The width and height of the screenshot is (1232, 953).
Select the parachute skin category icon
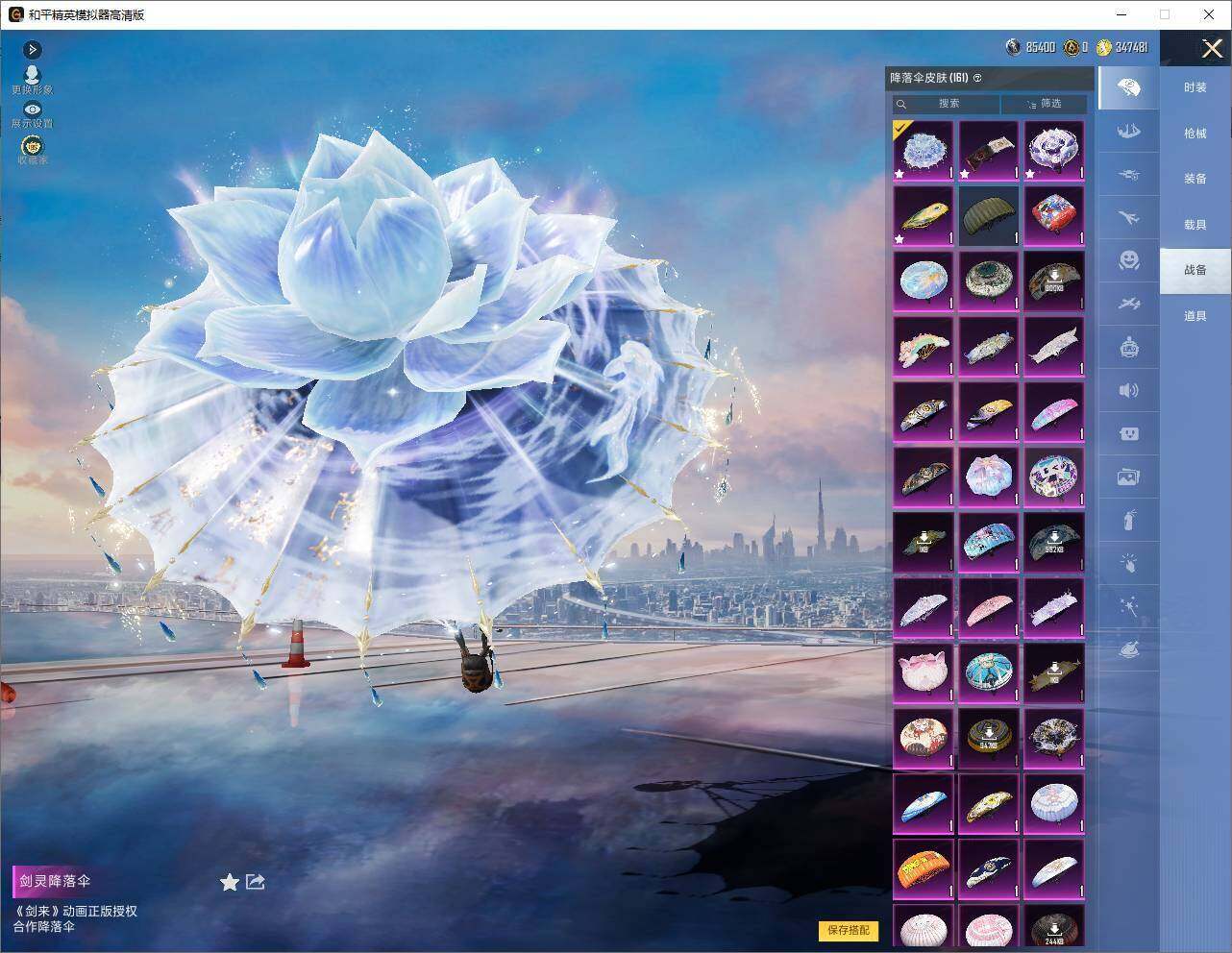pos(1129,88)
